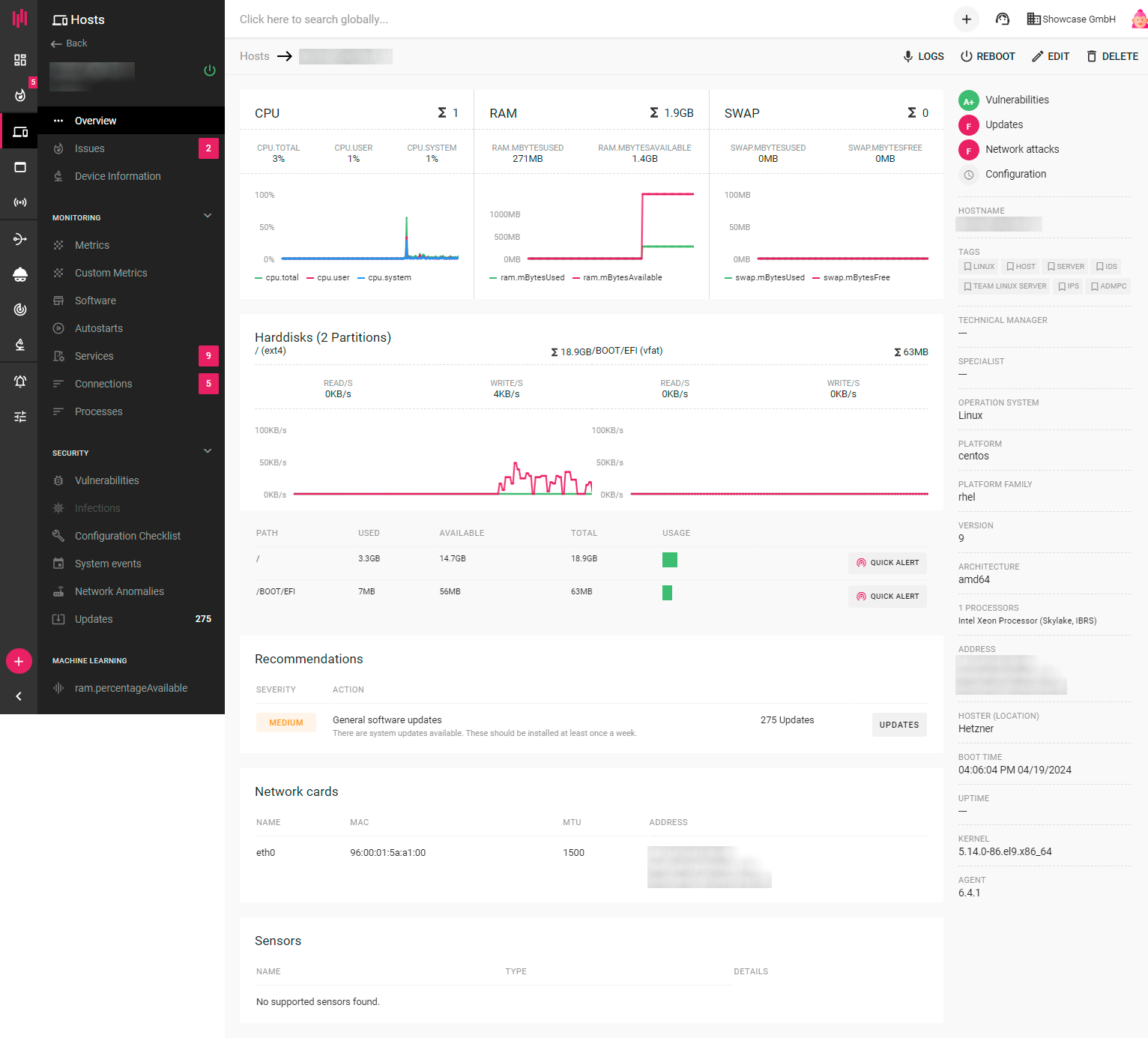The height and width of the screenshot is (1038, 1148).
Task: Click the global search field
Action: (x=450, y=19)
